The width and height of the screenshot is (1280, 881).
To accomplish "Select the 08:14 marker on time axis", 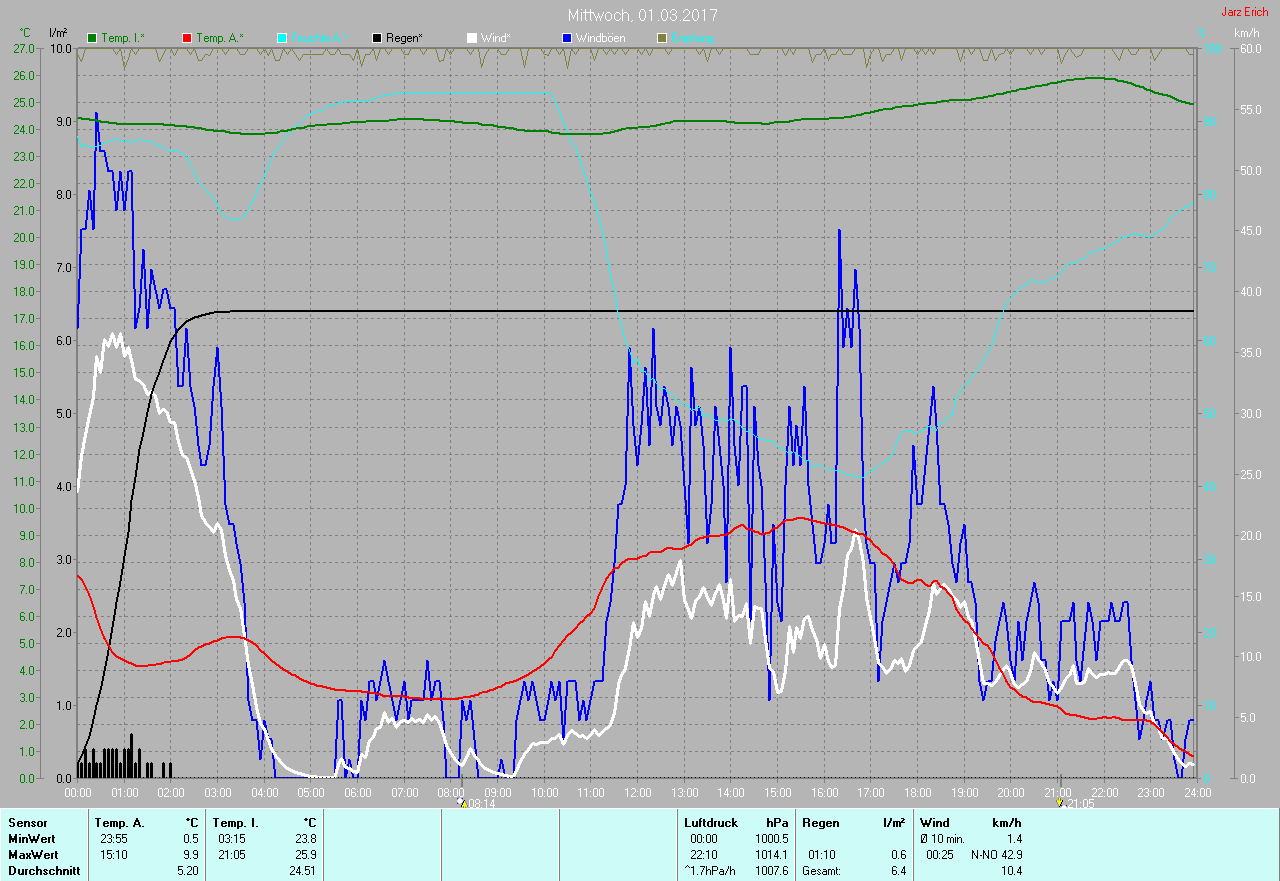I will click(x=462, y=803).
